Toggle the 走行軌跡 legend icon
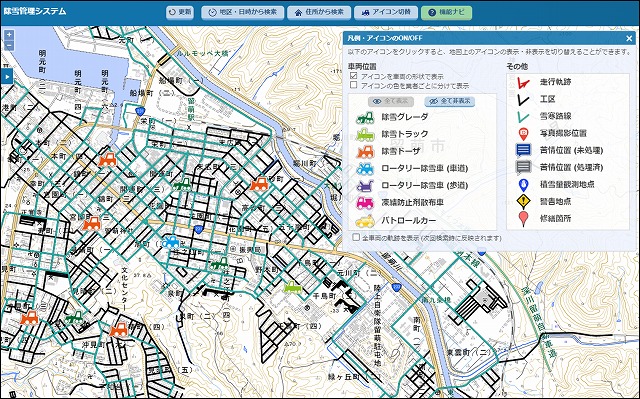Viewport: 640px width, 399px height. click(523, 82)
